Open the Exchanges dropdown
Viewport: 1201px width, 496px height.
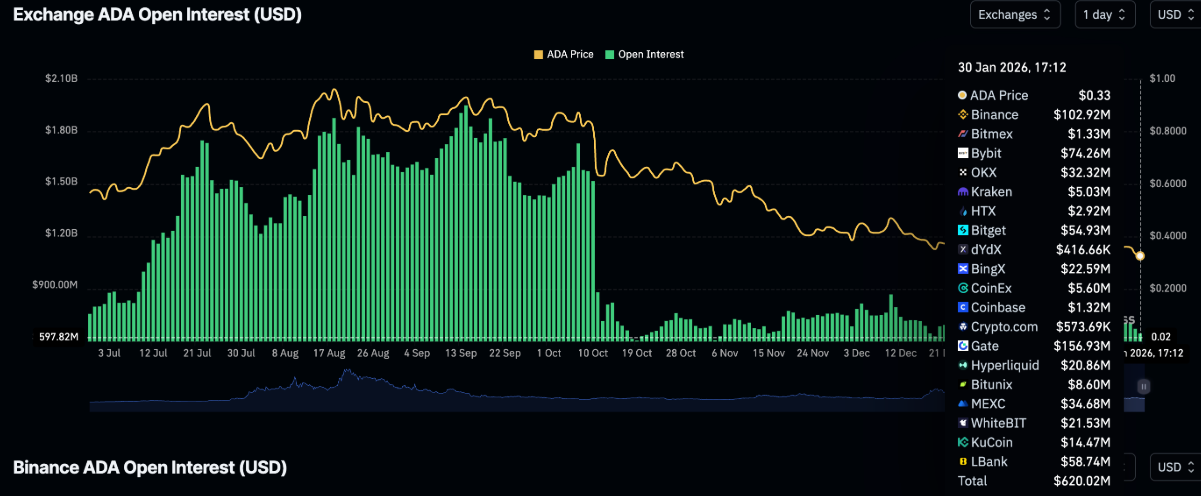tap(1014, 14)
